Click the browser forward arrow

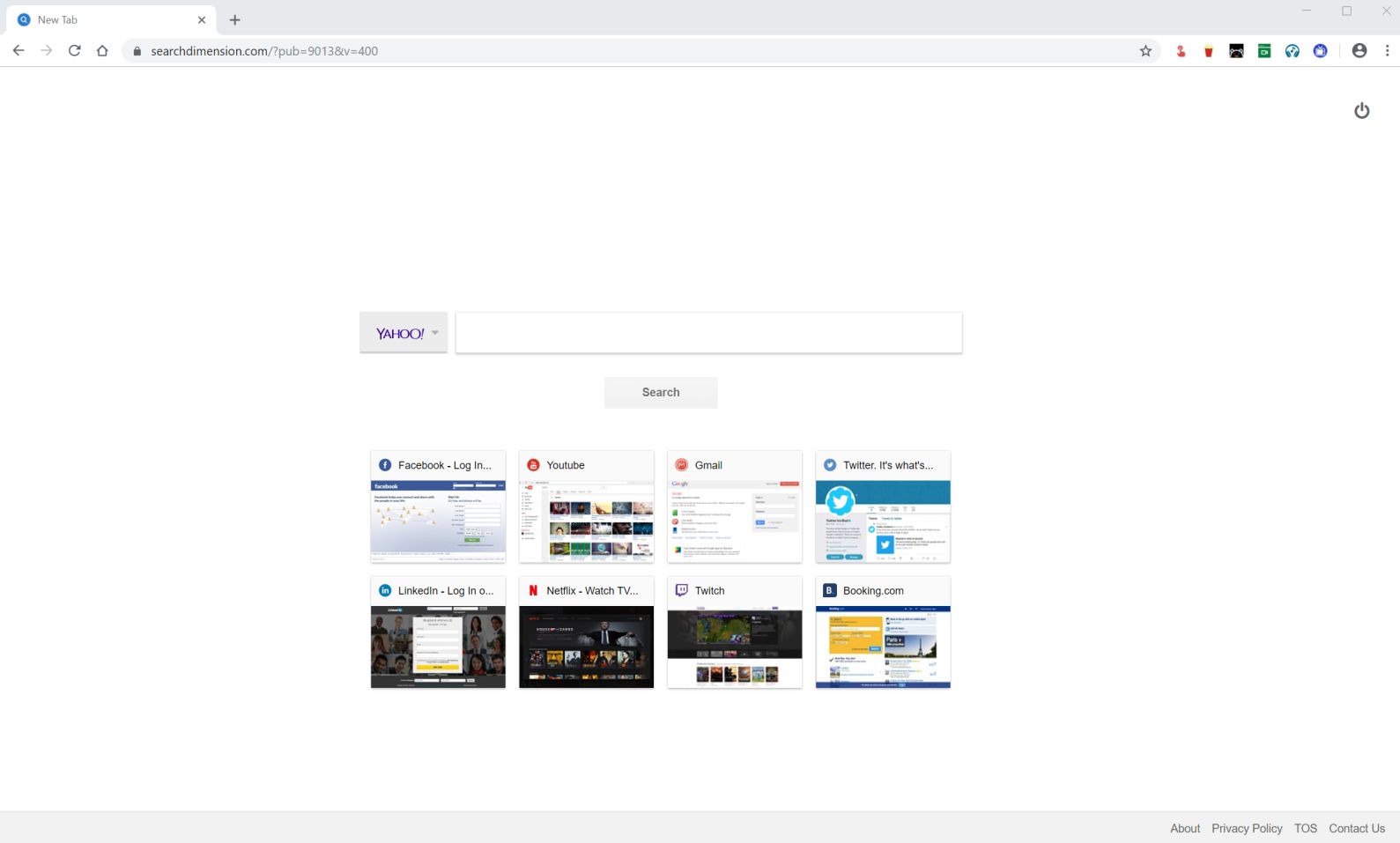pyautogui.click(x=47, y=51)
